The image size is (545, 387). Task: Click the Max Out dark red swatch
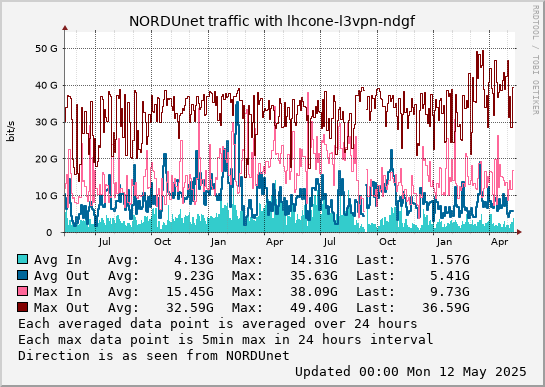(x=22, y=307)
